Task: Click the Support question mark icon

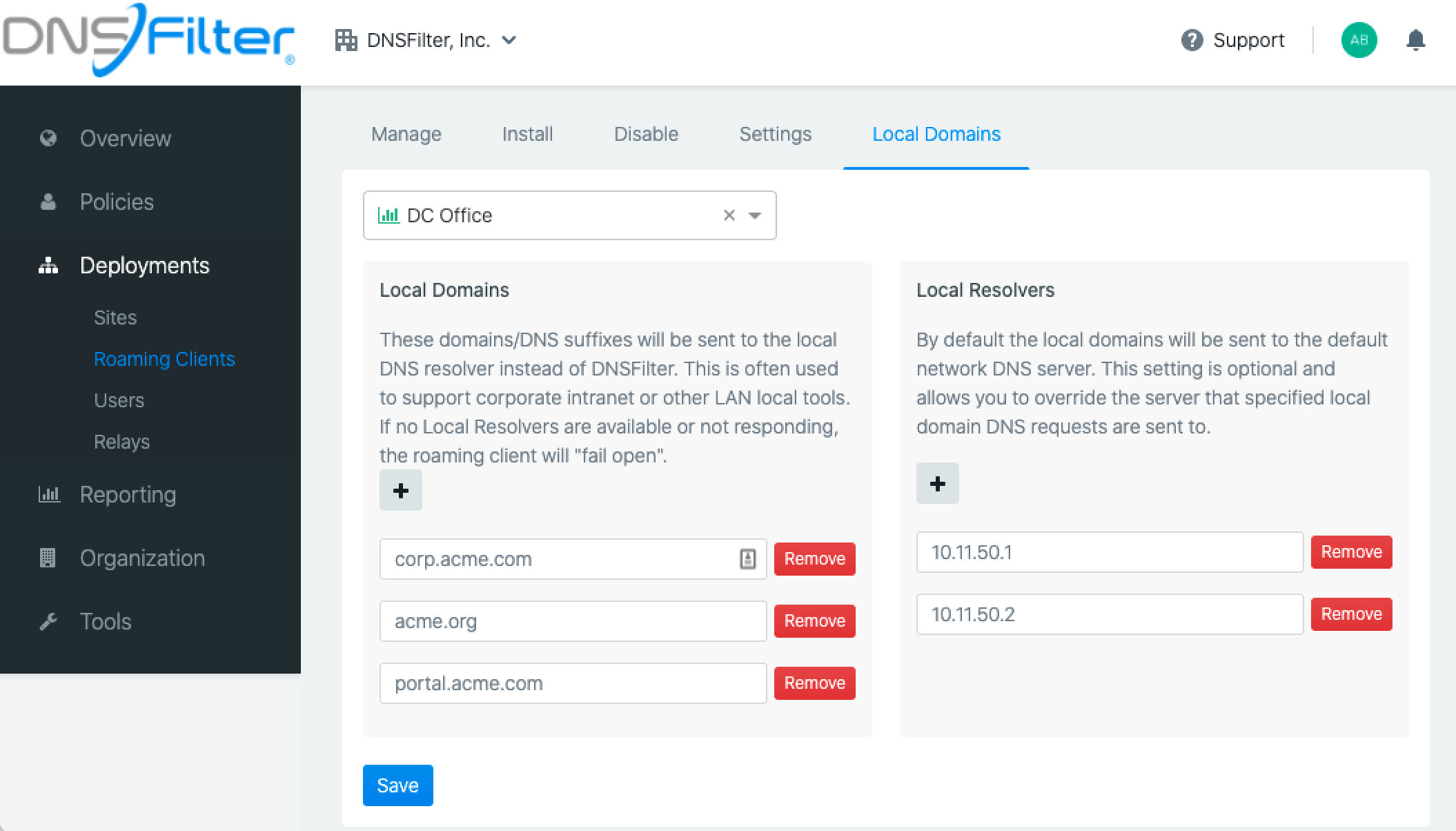Action: [1192, 40]
